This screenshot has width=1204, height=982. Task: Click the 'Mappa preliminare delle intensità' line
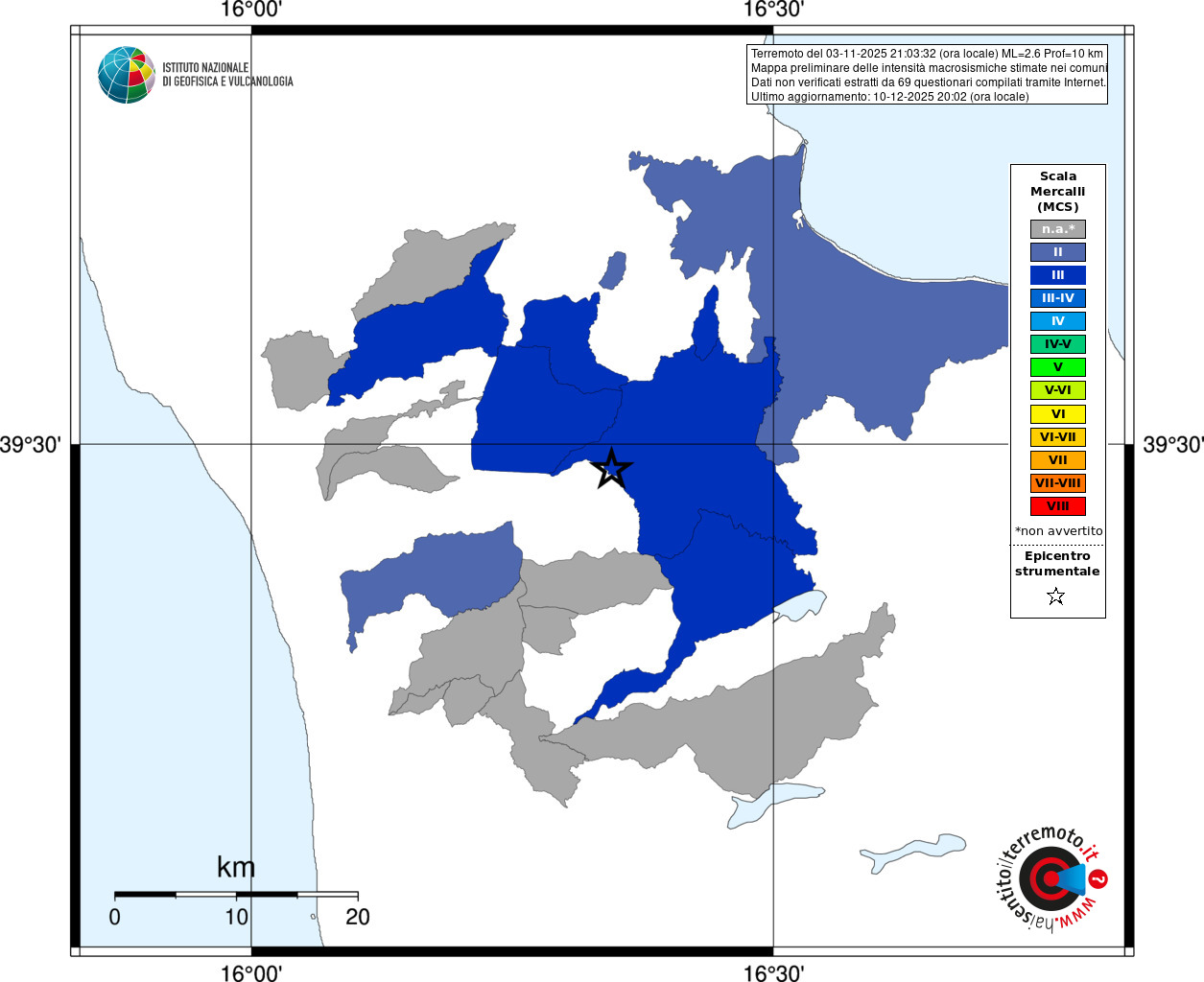(x=929, y=68)
